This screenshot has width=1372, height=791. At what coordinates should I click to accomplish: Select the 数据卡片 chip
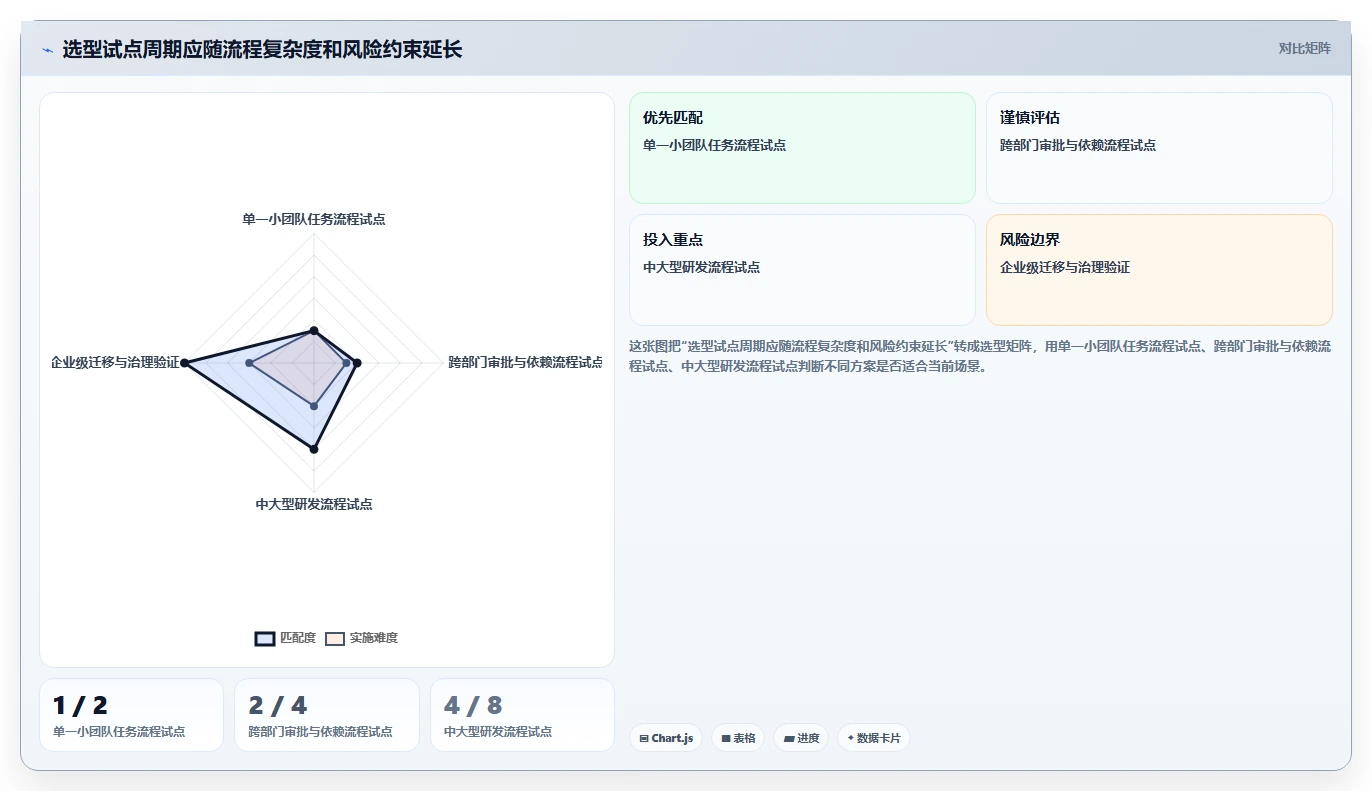(x=874, y=738)
